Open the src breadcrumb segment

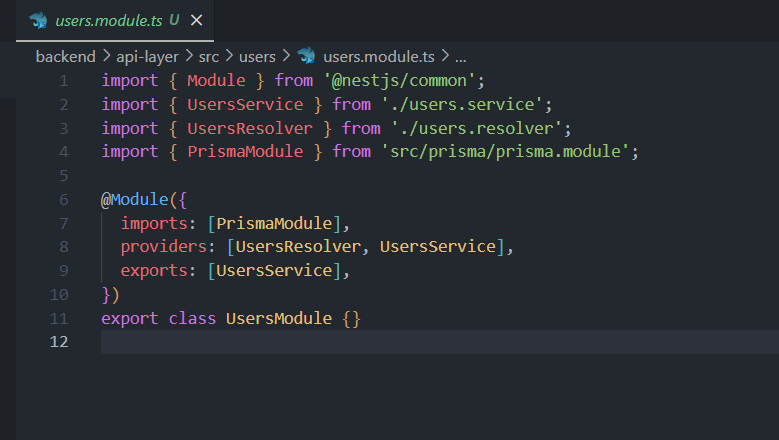pyautogui.click(x=209, y=57)
